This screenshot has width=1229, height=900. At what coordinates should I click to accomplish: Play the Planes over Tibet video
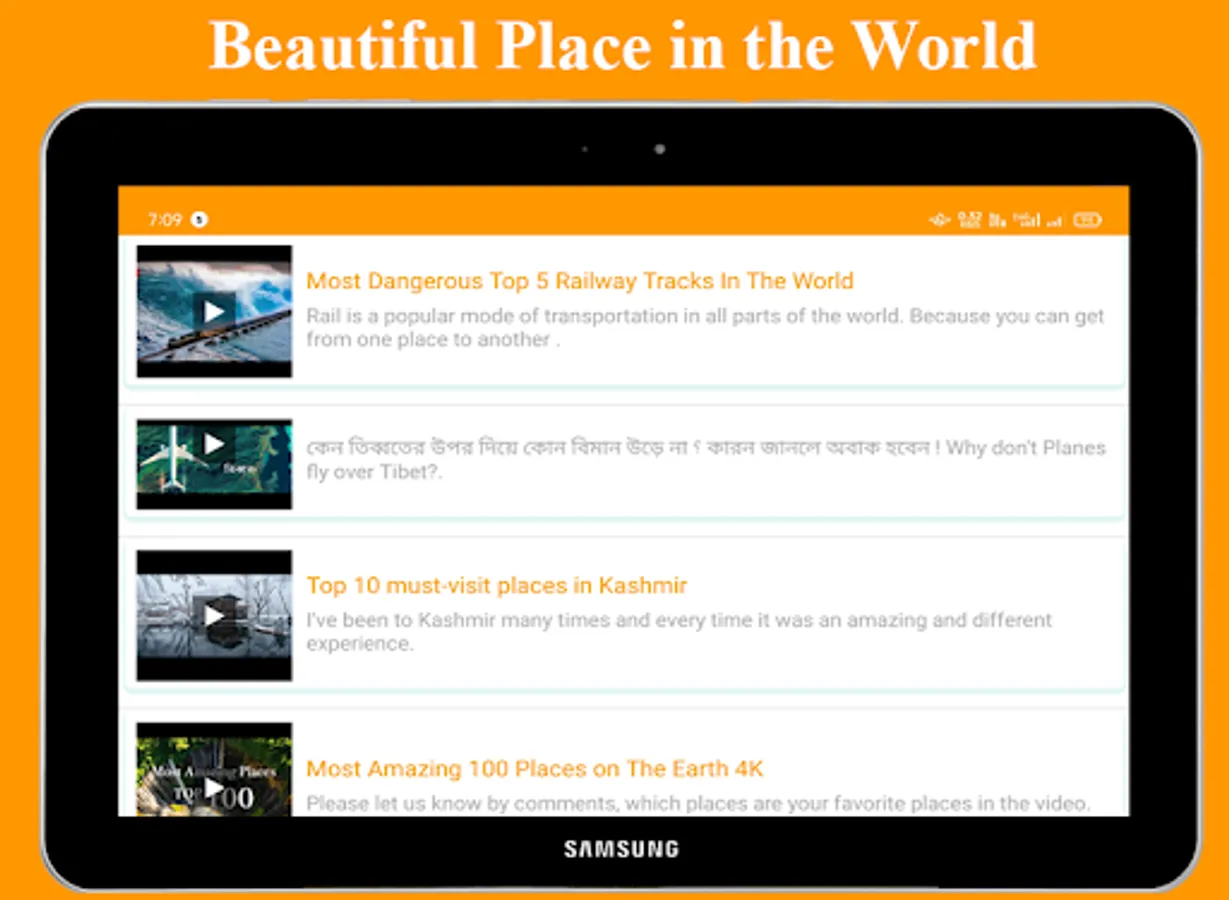click(214, 463)
